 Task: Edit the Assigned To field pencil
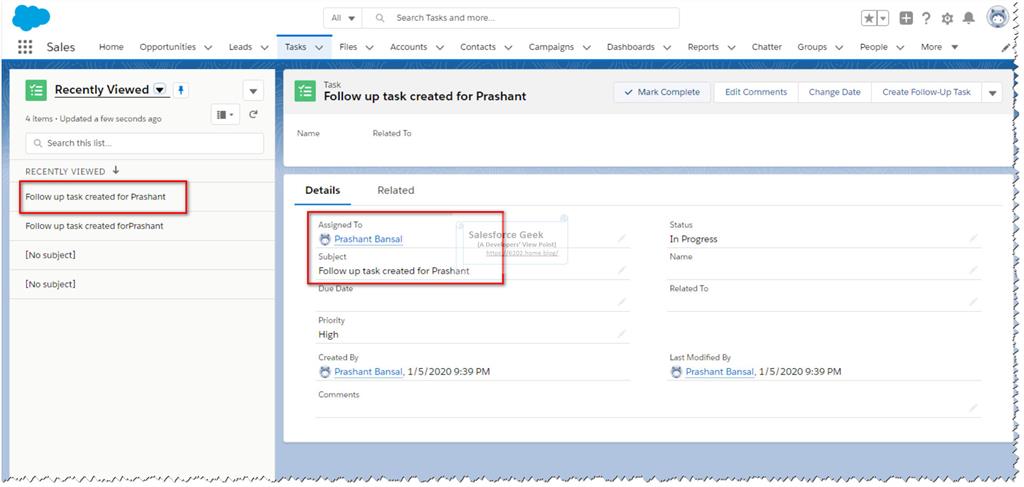(x=621, y=238)
